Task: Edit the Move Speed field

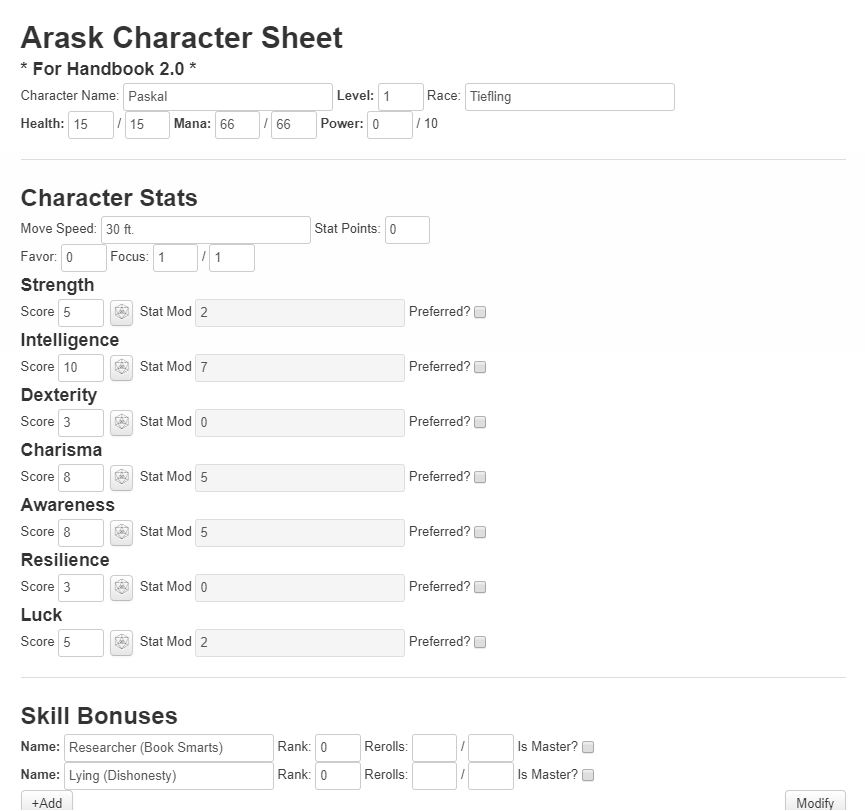Action: [x=206, y=230]
